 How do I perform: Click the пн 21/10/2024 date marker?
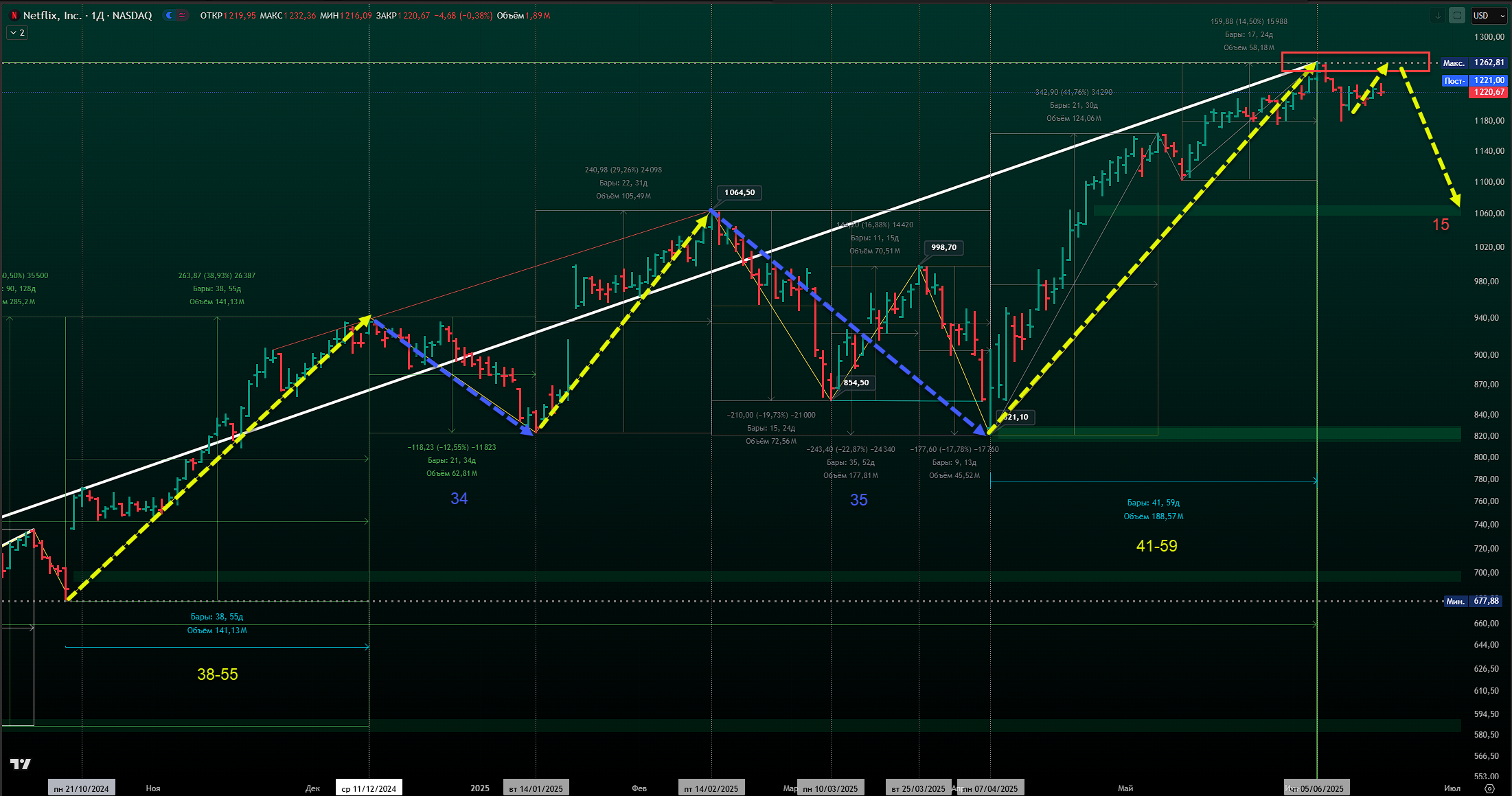coord(82,788)
